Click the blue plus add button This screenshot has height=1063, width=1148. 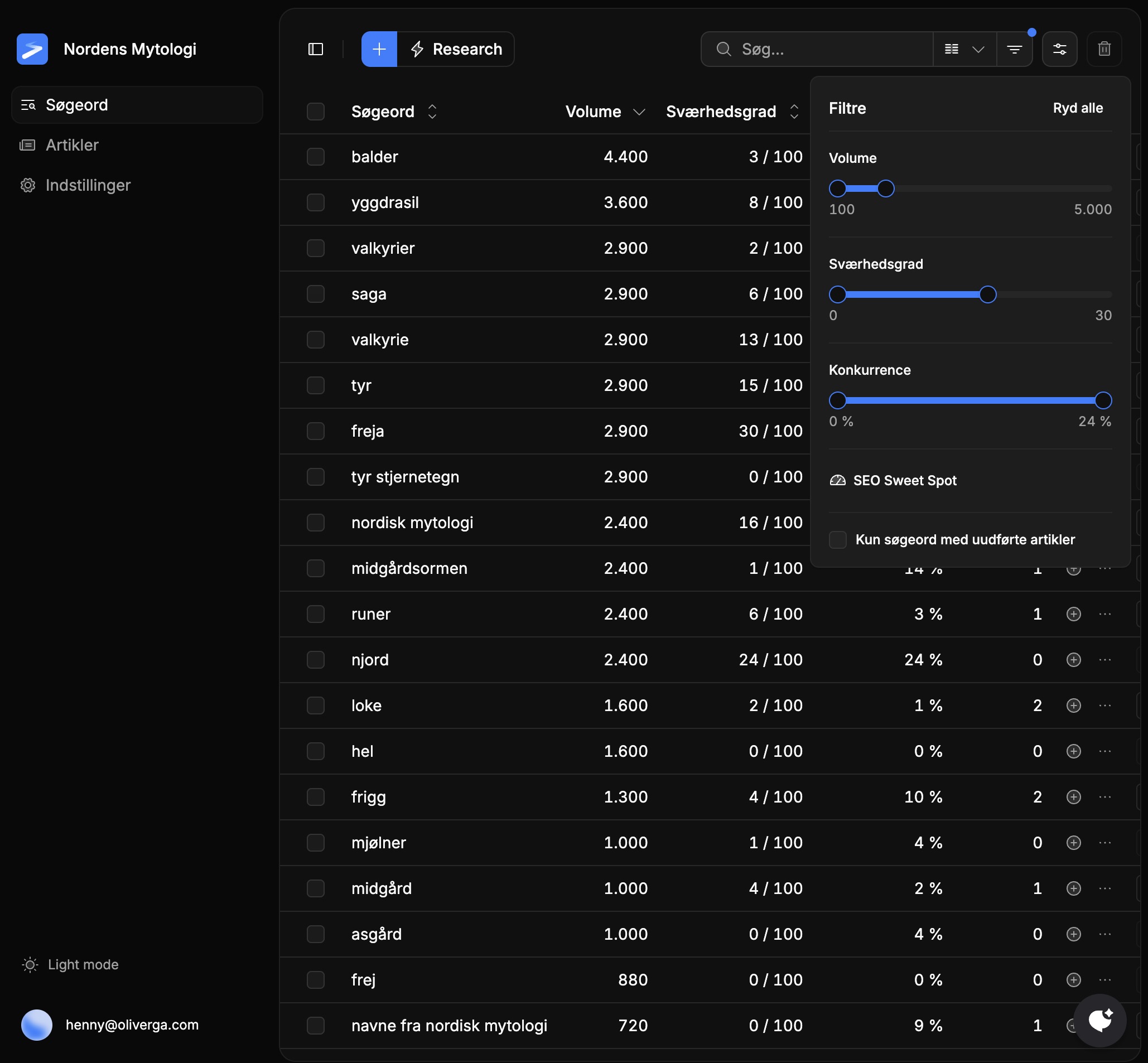(x=379, y=49)
